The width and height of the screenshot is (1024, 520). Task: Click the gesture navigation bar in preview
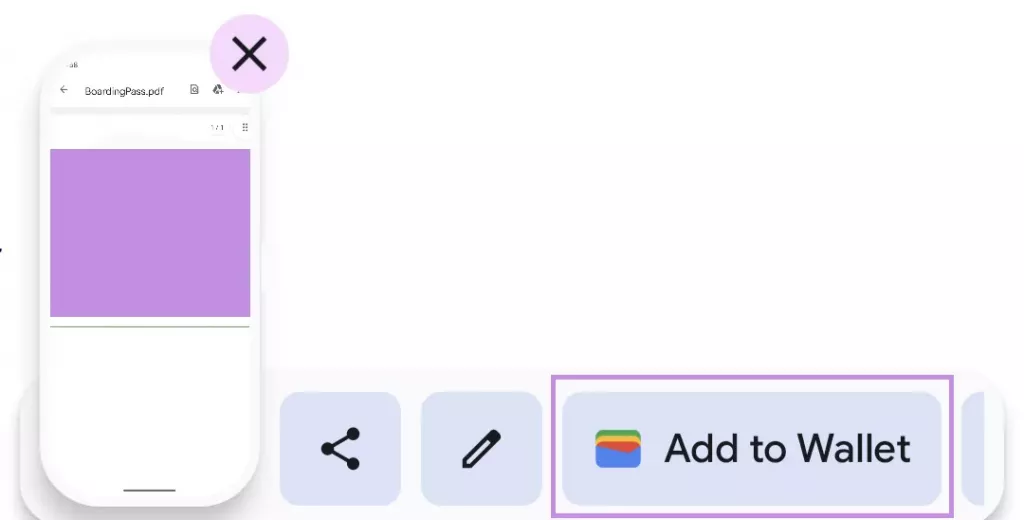(x=150, y=490)
